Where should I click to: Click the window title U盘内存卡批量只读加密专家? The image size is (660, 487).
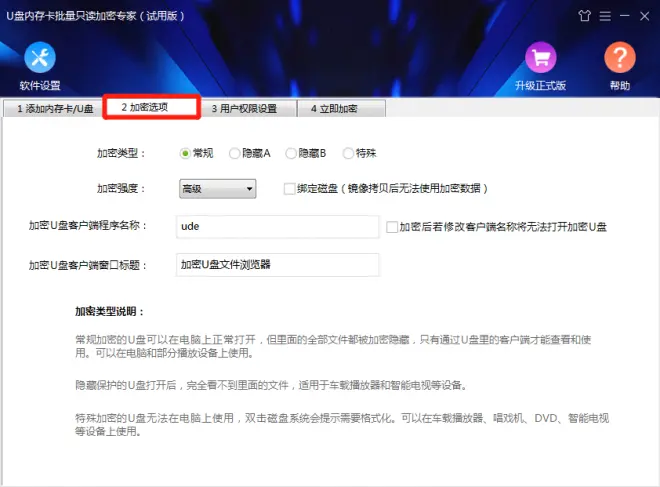coord(95,16)
